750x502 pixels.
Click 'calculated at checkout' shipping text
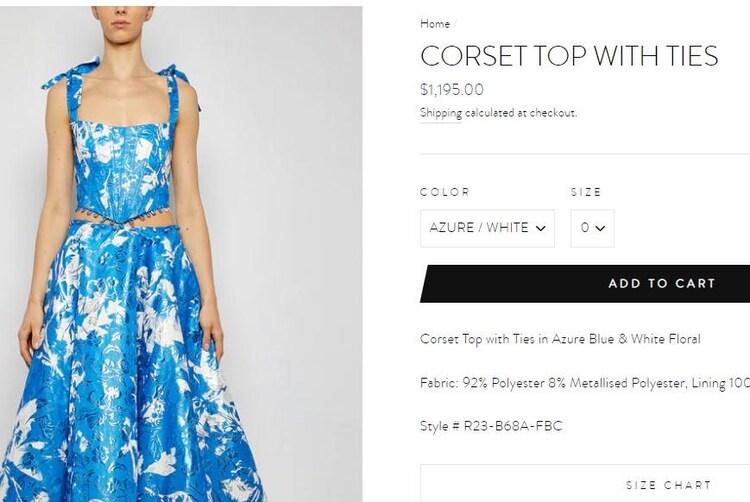pyautogui.click(x=521, y=113)
